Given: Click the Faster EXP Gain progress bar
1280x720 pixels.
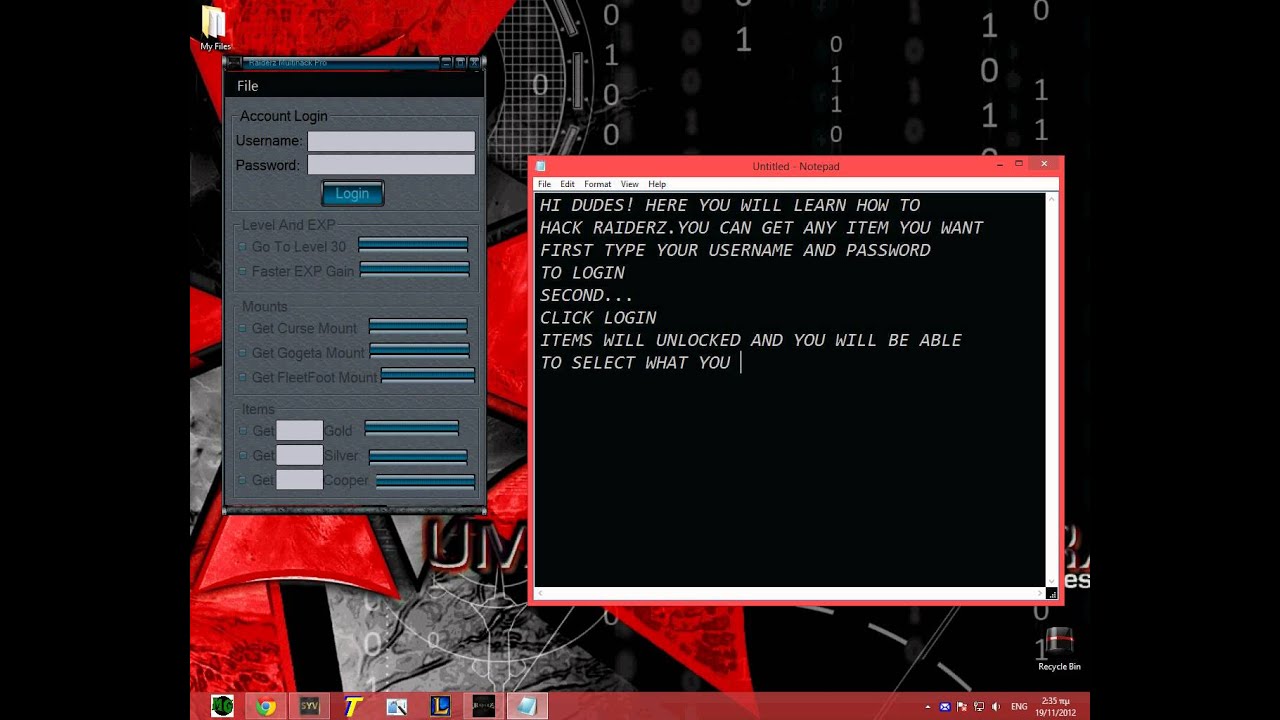Looking at the screenshot, I should [414, 269].
